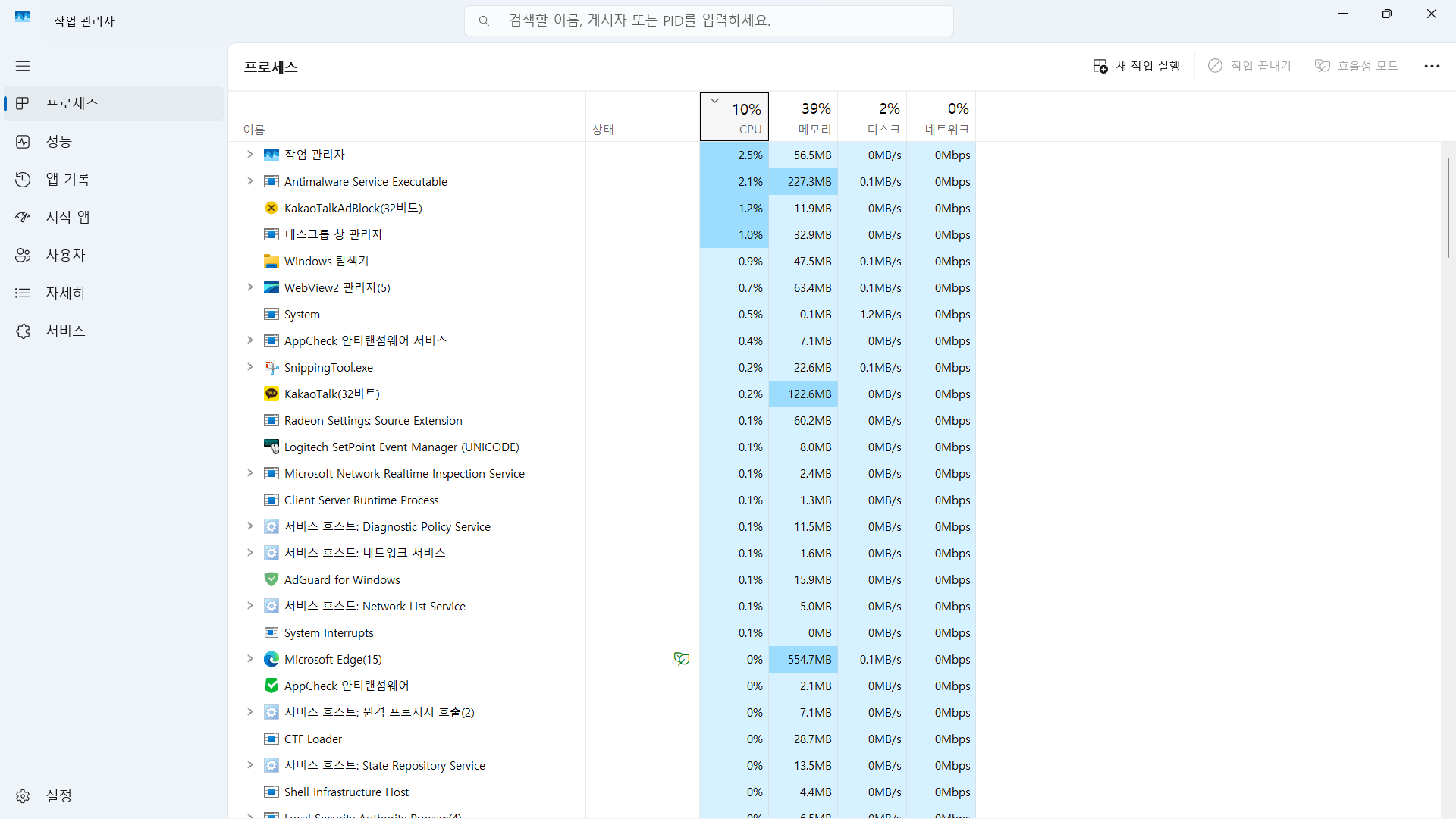This screenshot has height=819, width=1456.
Task: Expand the WebView2 관리자(5) group
Action: coord(249,287)
